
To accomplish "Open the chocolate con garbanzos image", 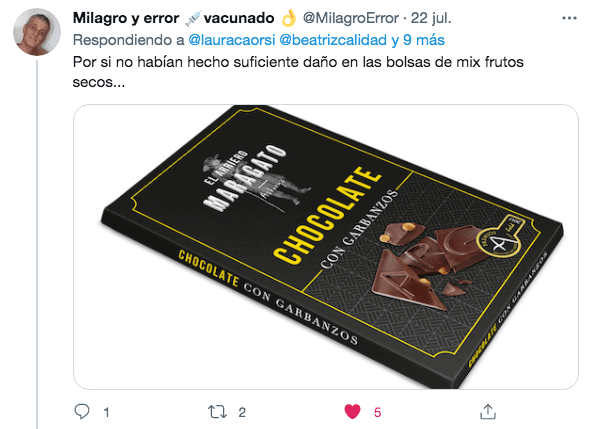I will [326, 247].
